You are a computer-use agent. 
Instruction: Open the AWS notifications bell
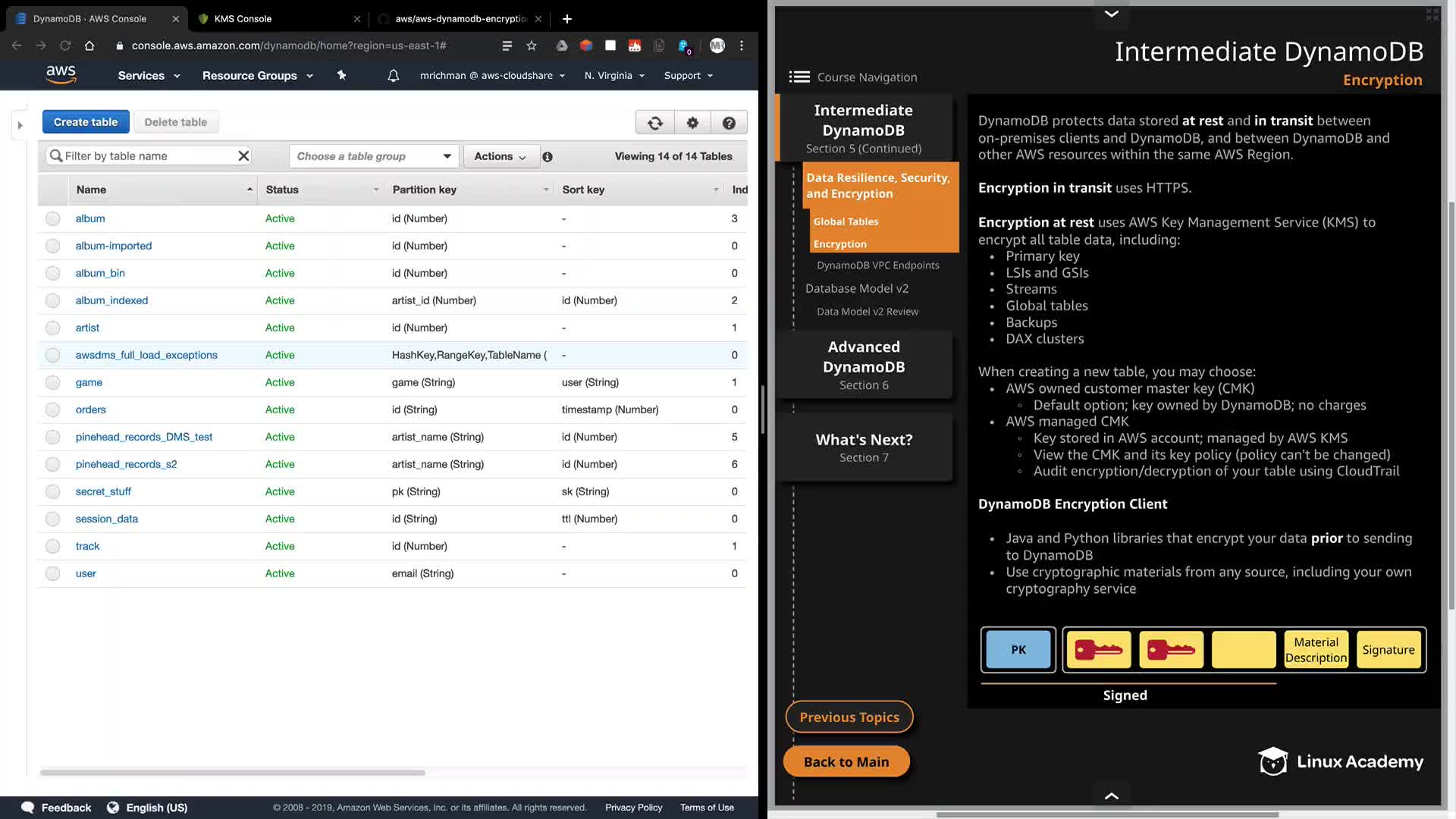pos(393,76)
